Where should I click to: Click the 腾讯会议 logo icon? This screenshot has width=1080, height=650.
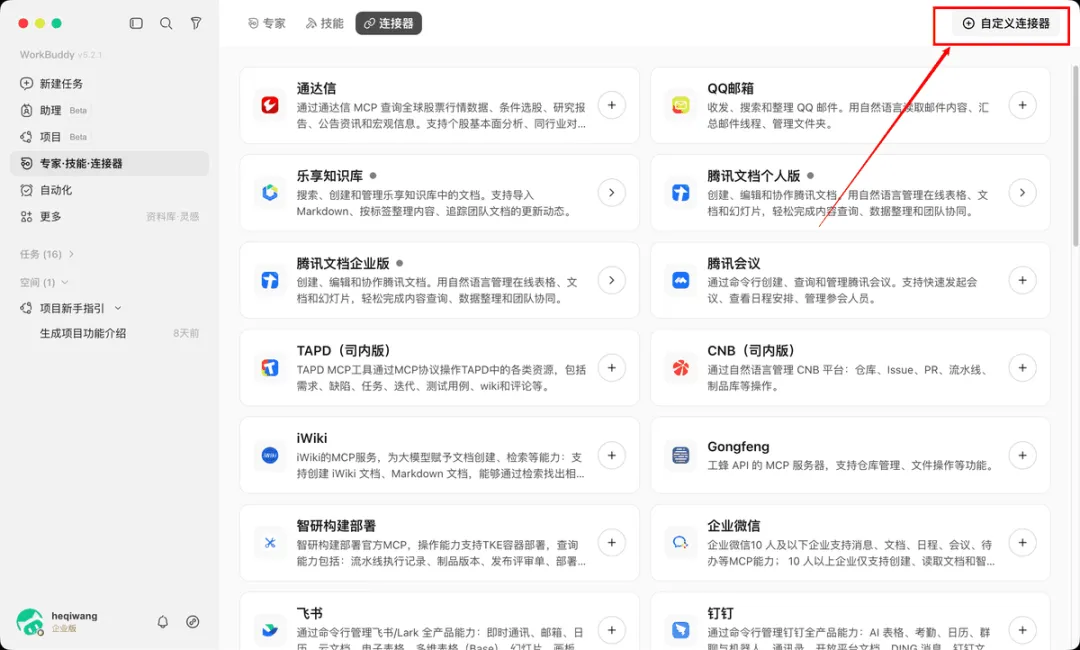(681, 280)
